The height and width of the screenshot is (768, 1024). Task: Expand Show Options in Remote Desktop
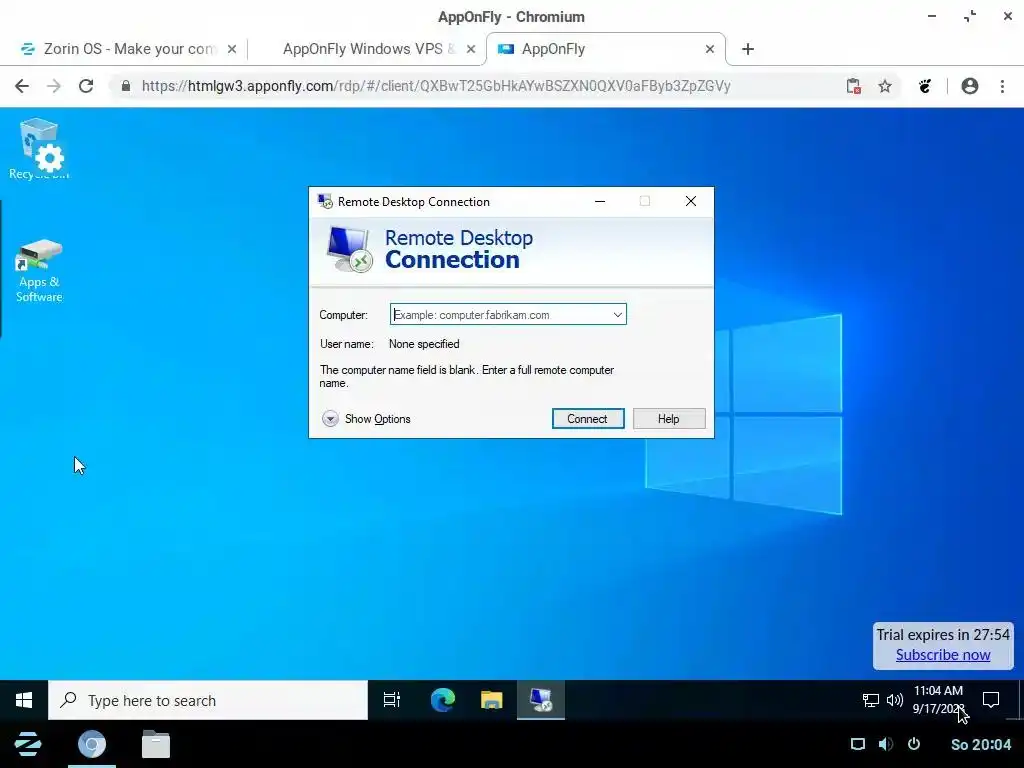pyautogui.click(x=366, y=419)
